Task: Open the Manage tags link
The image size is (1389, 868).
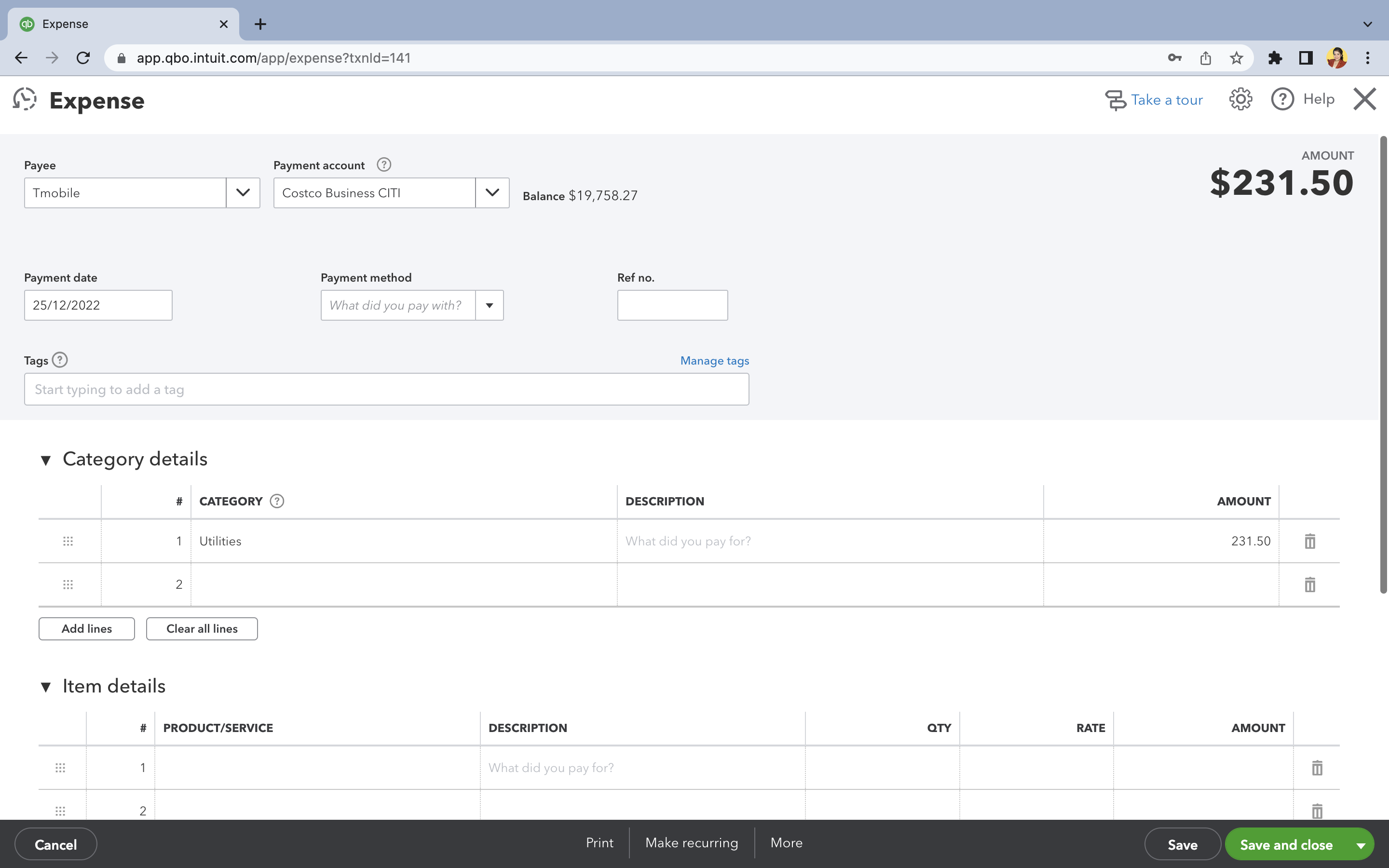Action: [x=714, y=361]
